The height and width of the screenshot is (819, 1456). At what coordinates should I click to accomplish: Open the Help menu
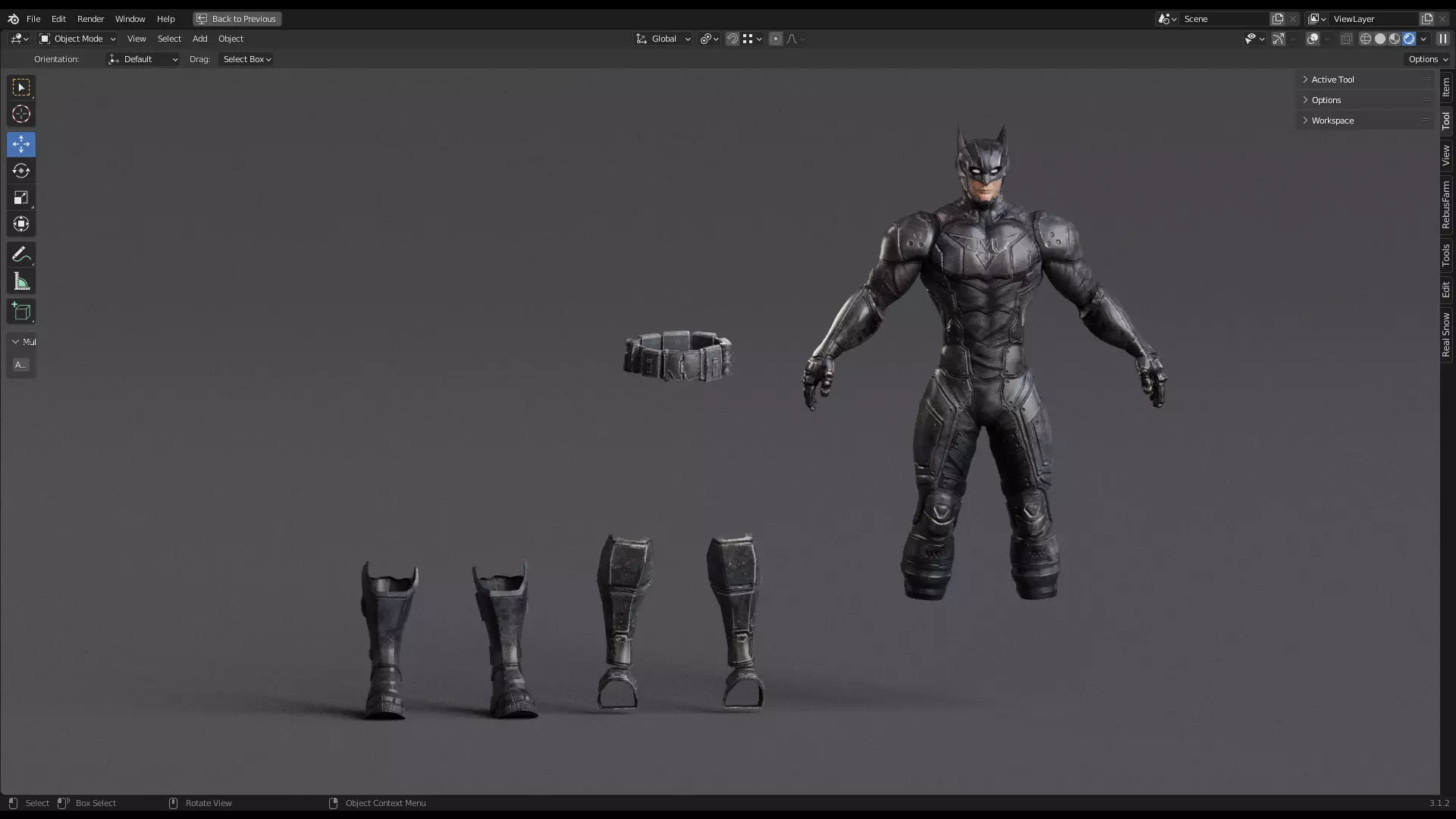[x=165, y=19]
